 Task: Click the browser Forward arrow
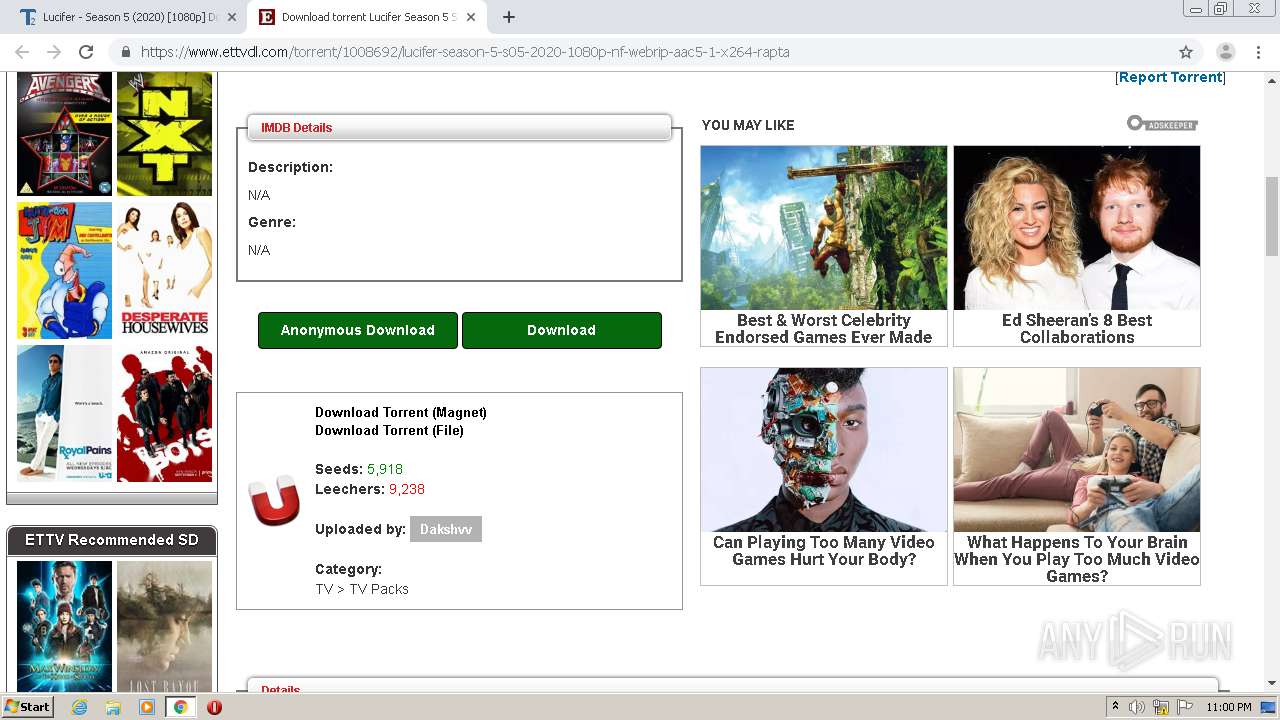pyautogui.click(x=54, y=52)
